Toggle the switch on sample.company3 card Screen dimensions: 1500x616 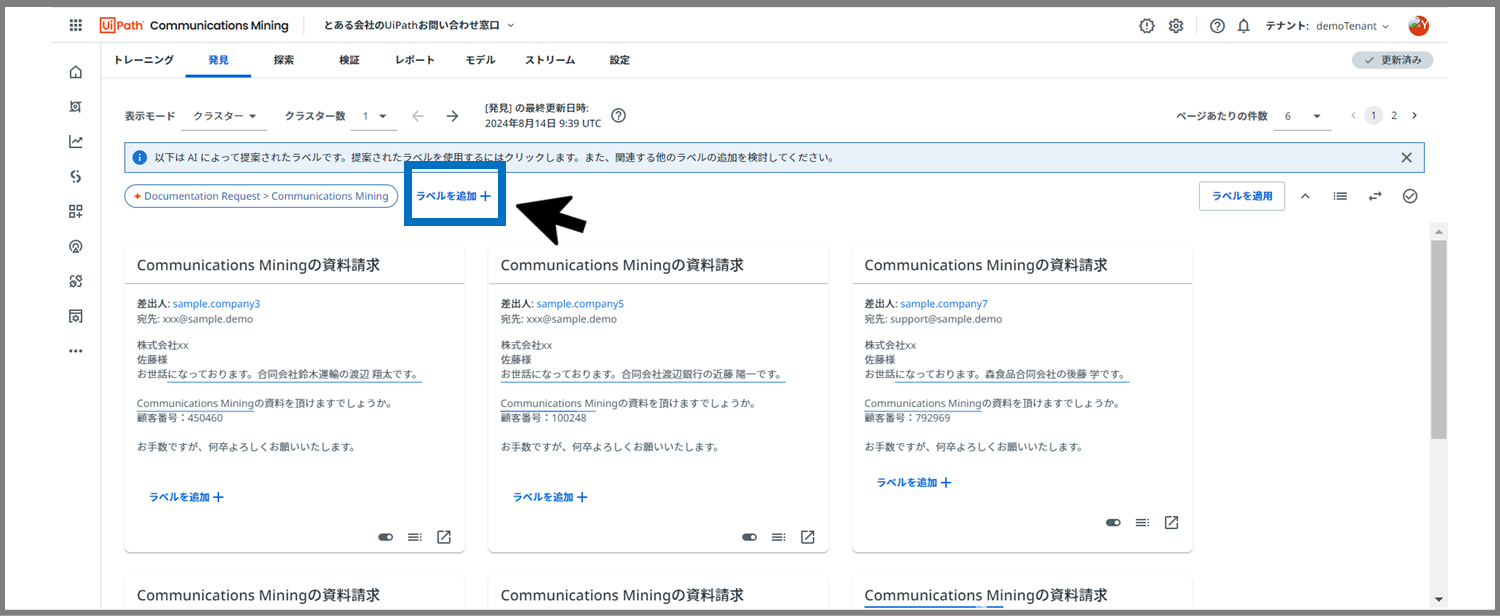pyautogui.click(x=386, y=537)
